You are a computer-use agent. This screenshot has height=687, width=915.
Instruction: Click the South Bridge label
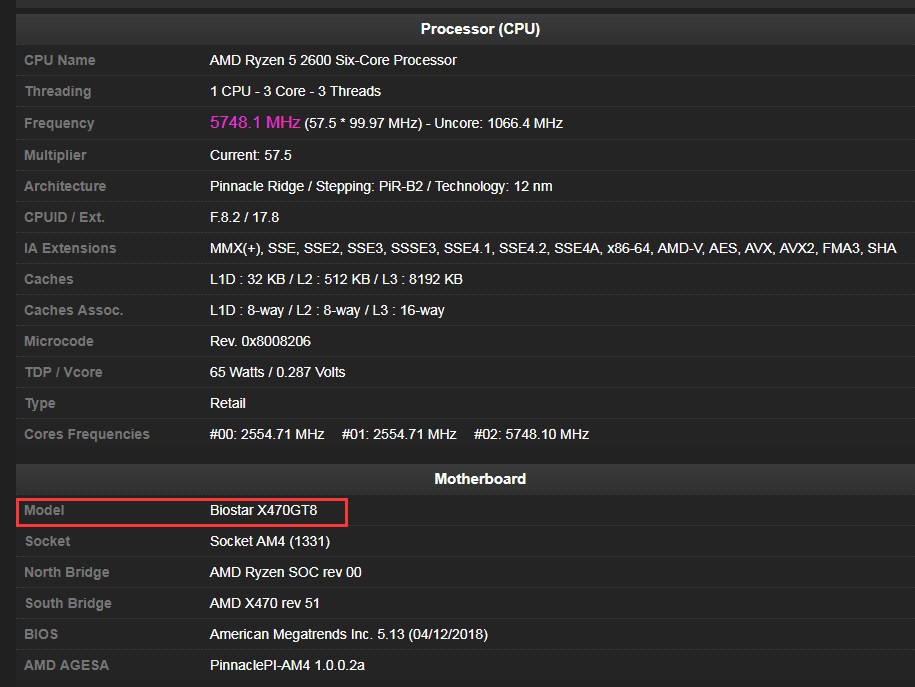coord(68,603)
